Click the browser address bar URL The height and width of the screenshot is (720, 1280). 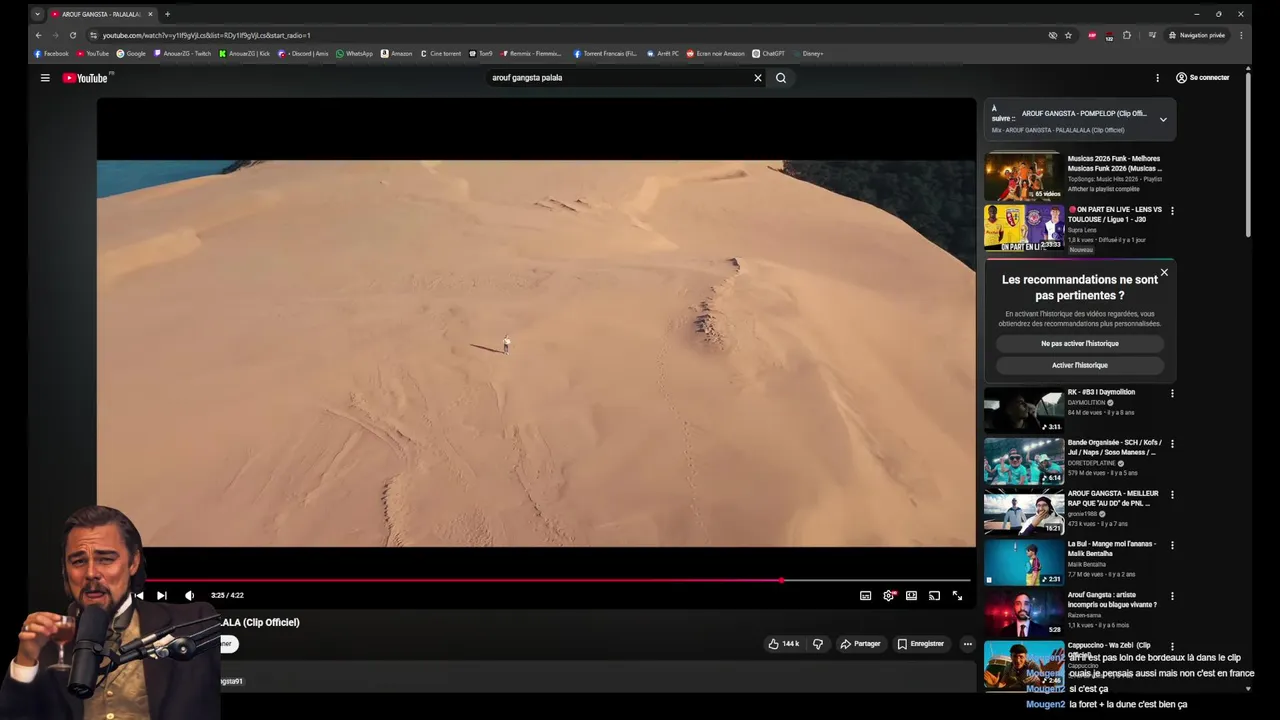pyautogui.click(x=207, y=35)
